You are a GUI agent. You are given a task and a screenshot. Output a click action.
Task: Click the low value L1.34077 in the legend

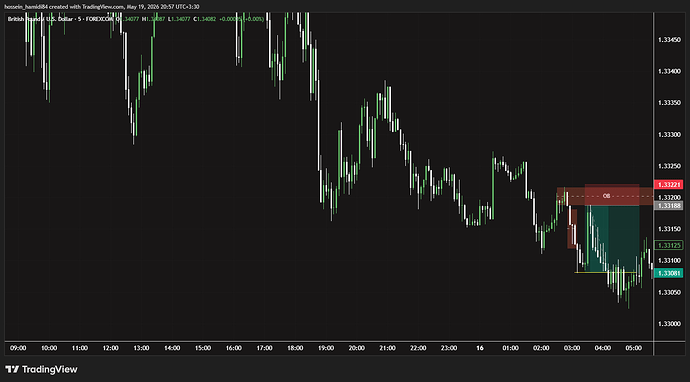[179, 19]
